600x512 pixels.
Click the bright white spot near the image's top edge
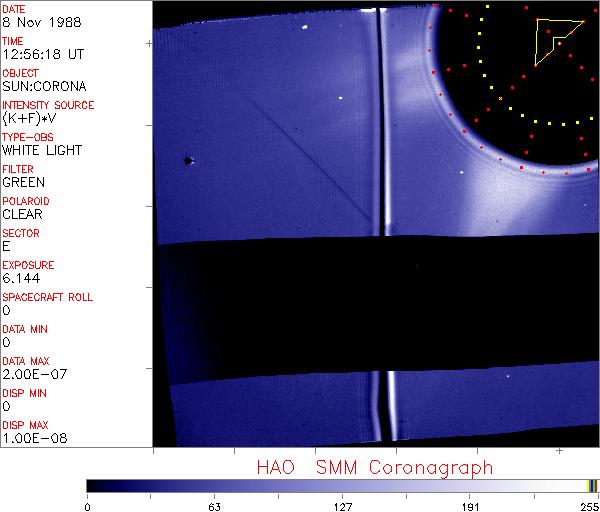pyautogui.click(x=303, y=27)
